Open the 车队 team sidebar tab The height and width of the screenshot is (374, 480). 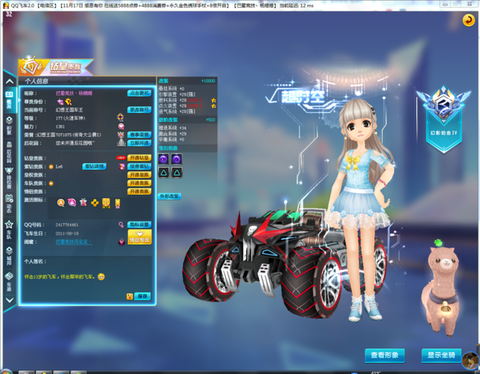[9, 229]
